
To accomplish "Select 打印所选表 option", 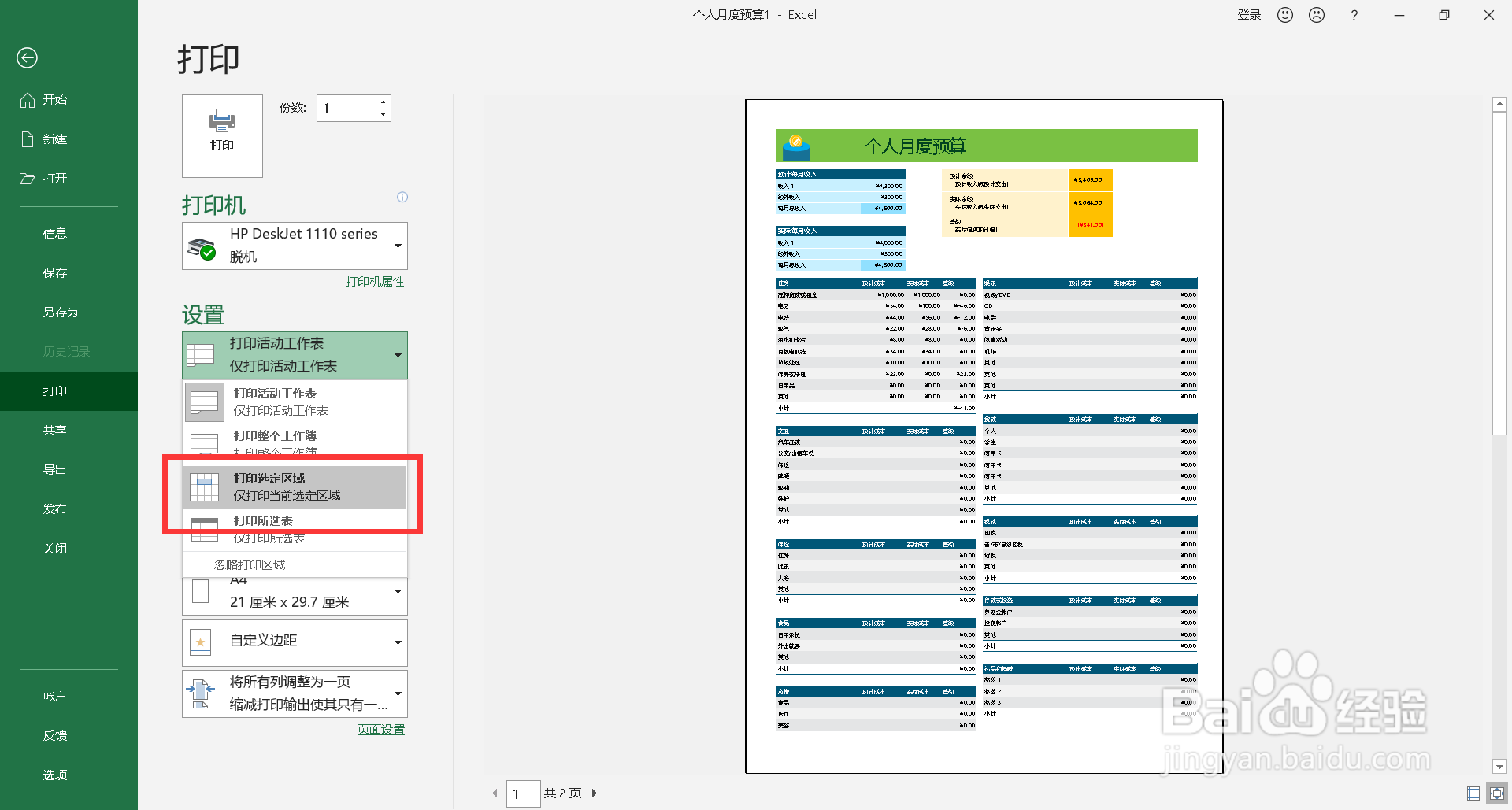I will (x=295, y=529).
